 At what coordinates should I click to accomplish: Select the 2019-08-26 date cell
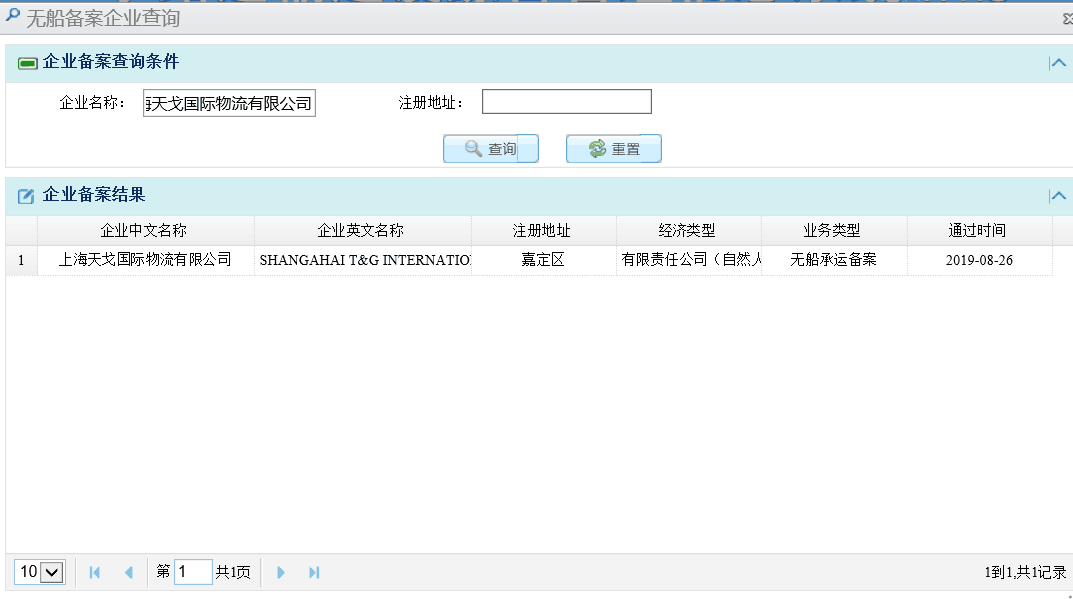click(x=979, y=260)
